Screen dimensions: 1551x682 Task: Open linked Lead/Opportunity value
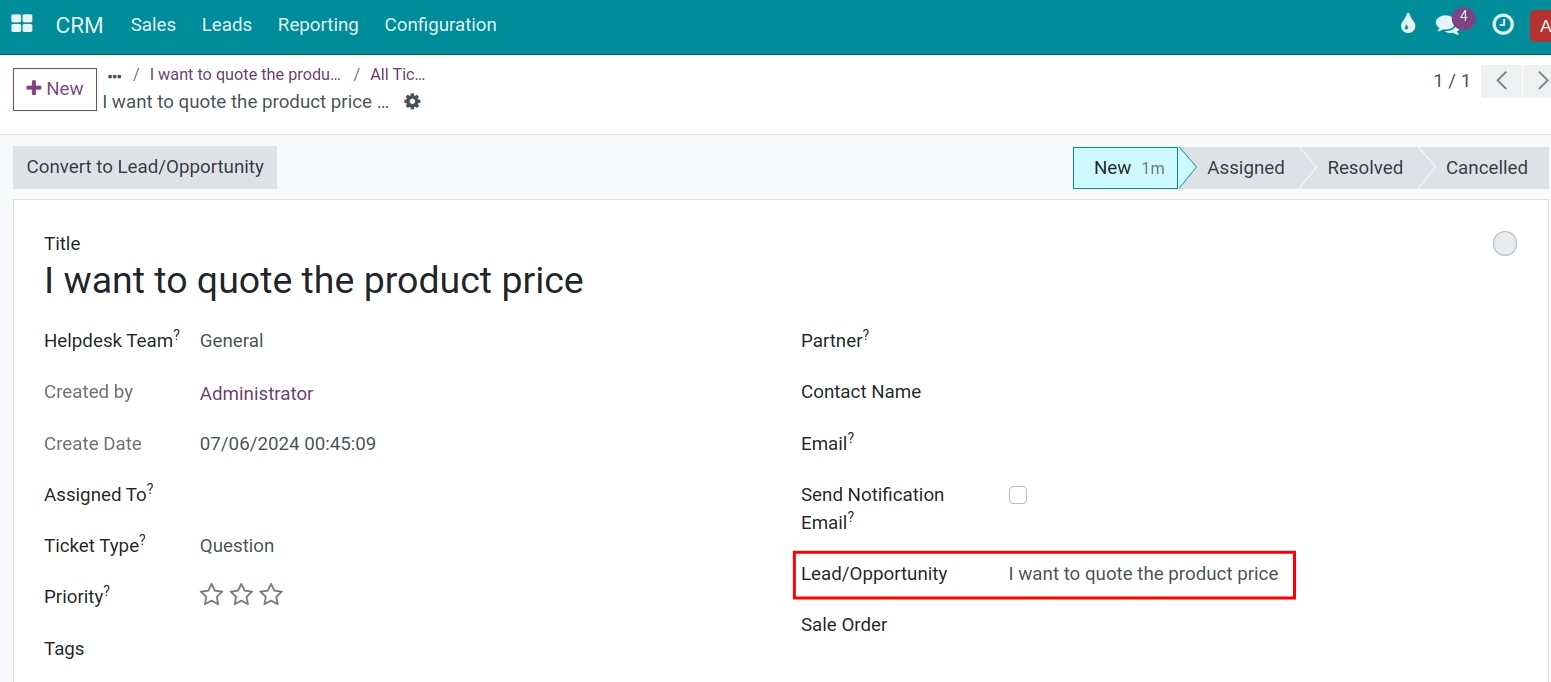coord(1143,574)
